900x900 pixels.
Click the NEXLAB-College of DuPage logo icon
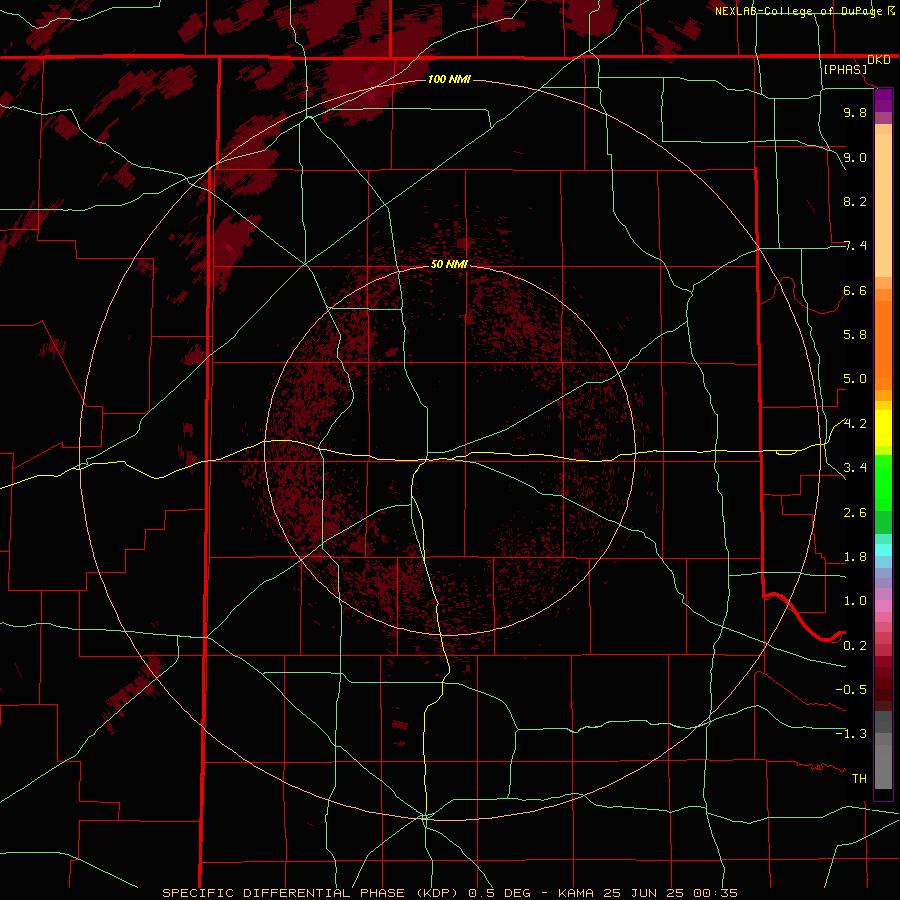click(891, 10)
